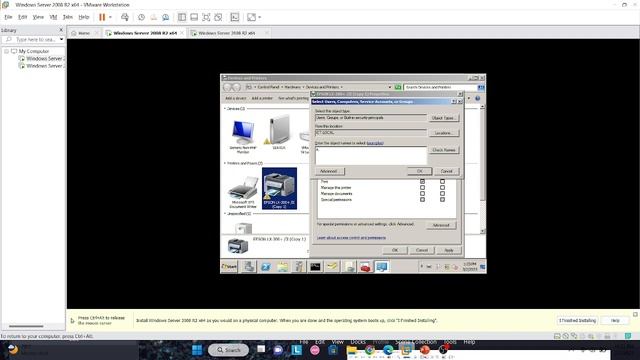Open the View menu in VMware
The image size is (640, 360).
[x=38, y=17]
